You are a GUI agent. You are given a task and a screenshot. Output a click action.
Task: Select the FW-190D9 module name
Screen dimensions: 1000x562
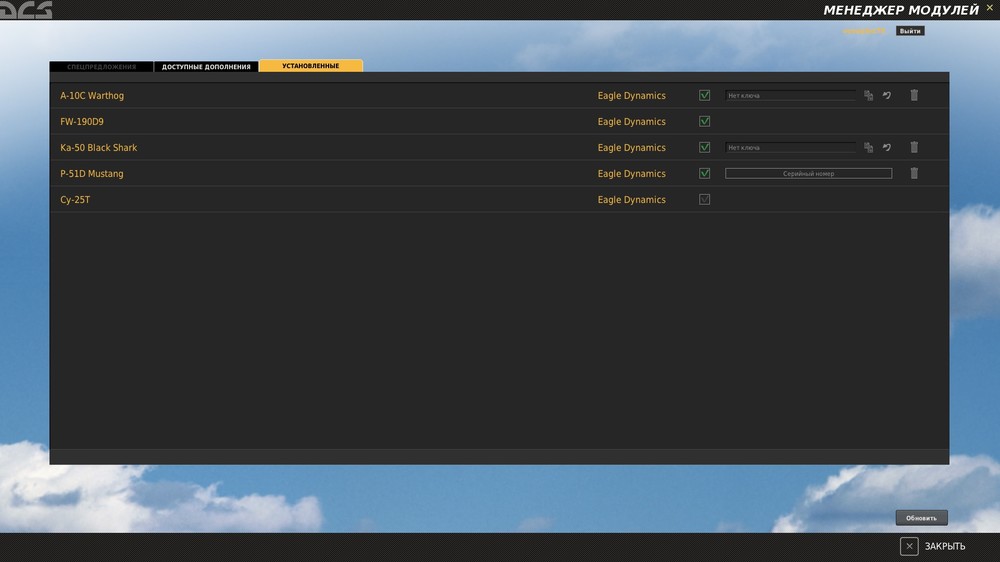pyautogui.click(x=82, y=121)
